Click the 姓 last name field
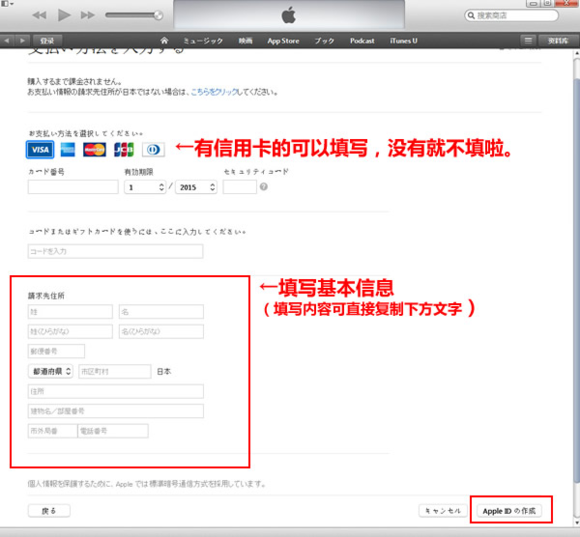 coord(70,312)
